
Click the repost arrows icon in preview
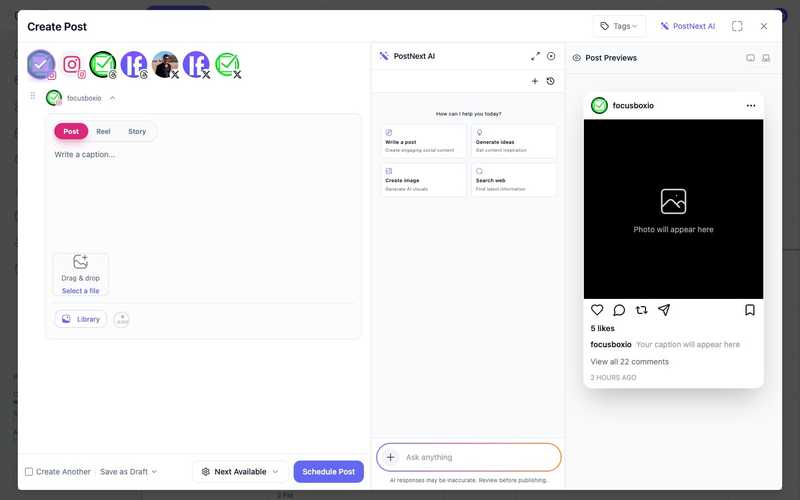[x=641, y=310]
